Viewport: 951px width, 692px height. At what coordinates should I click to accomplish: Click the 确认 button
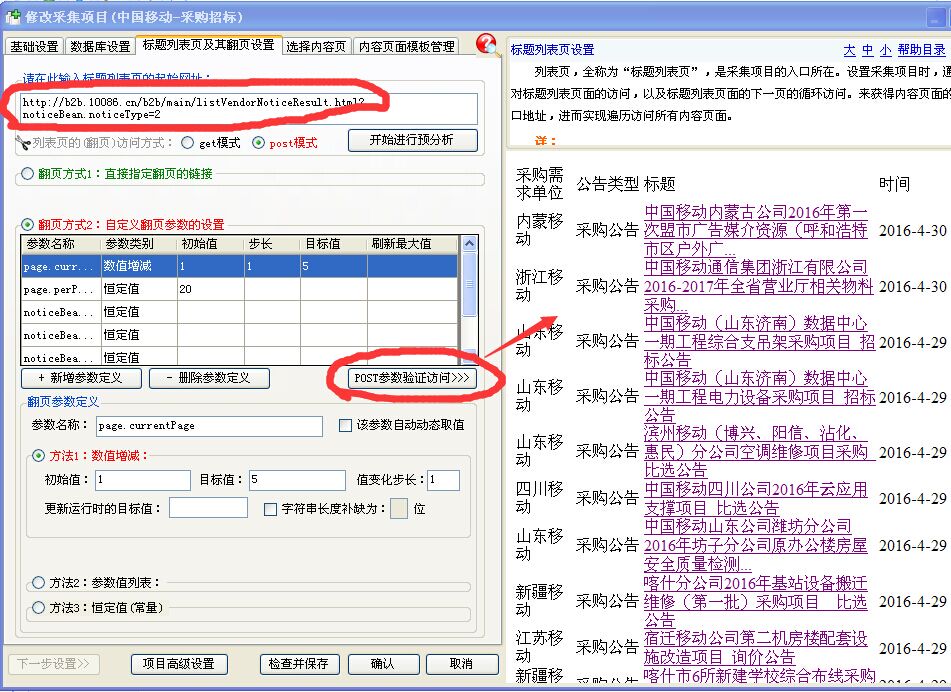pyautogui.click(x=383, y=664)
